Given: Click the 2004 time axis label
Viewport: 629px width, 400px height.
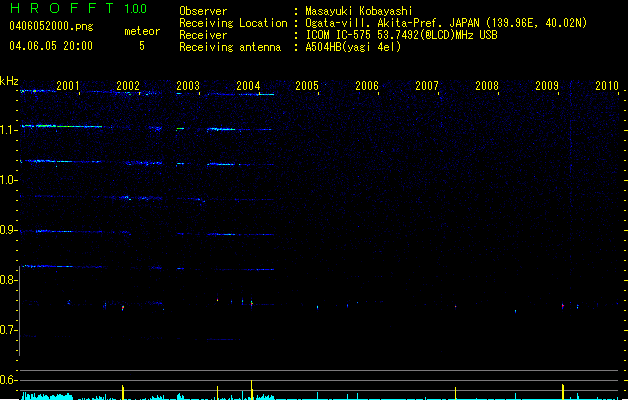Looking at the screenshot, I should 248,85.
